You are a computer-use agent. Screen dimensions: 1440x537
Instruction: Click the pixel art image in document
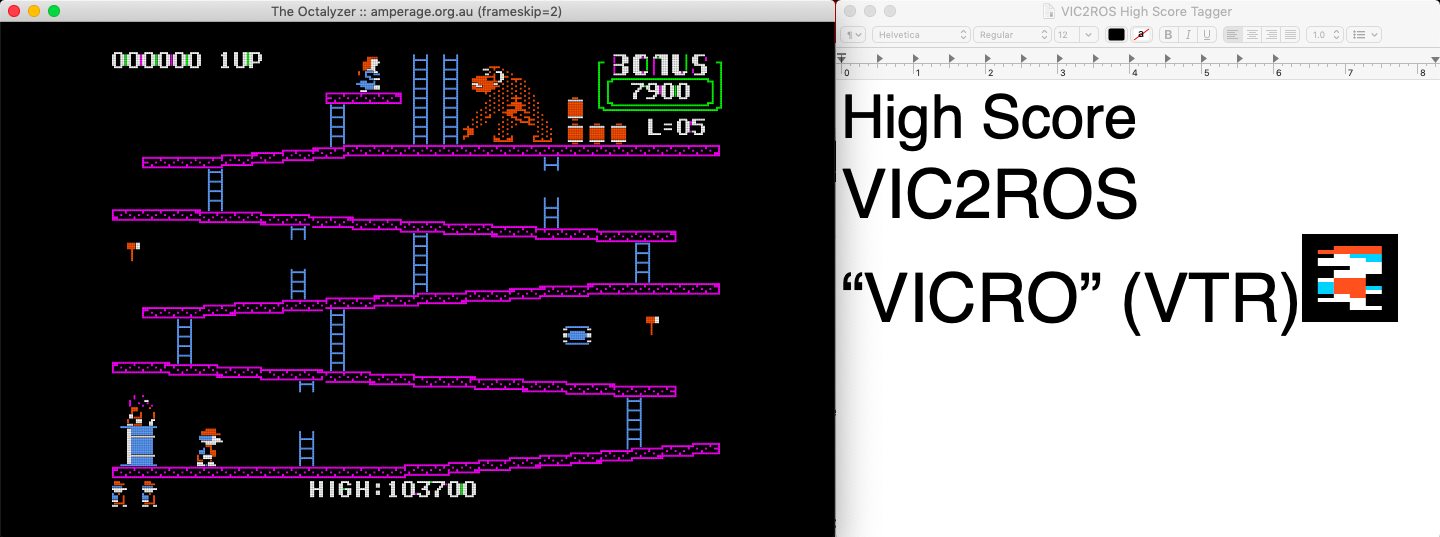1349,278
